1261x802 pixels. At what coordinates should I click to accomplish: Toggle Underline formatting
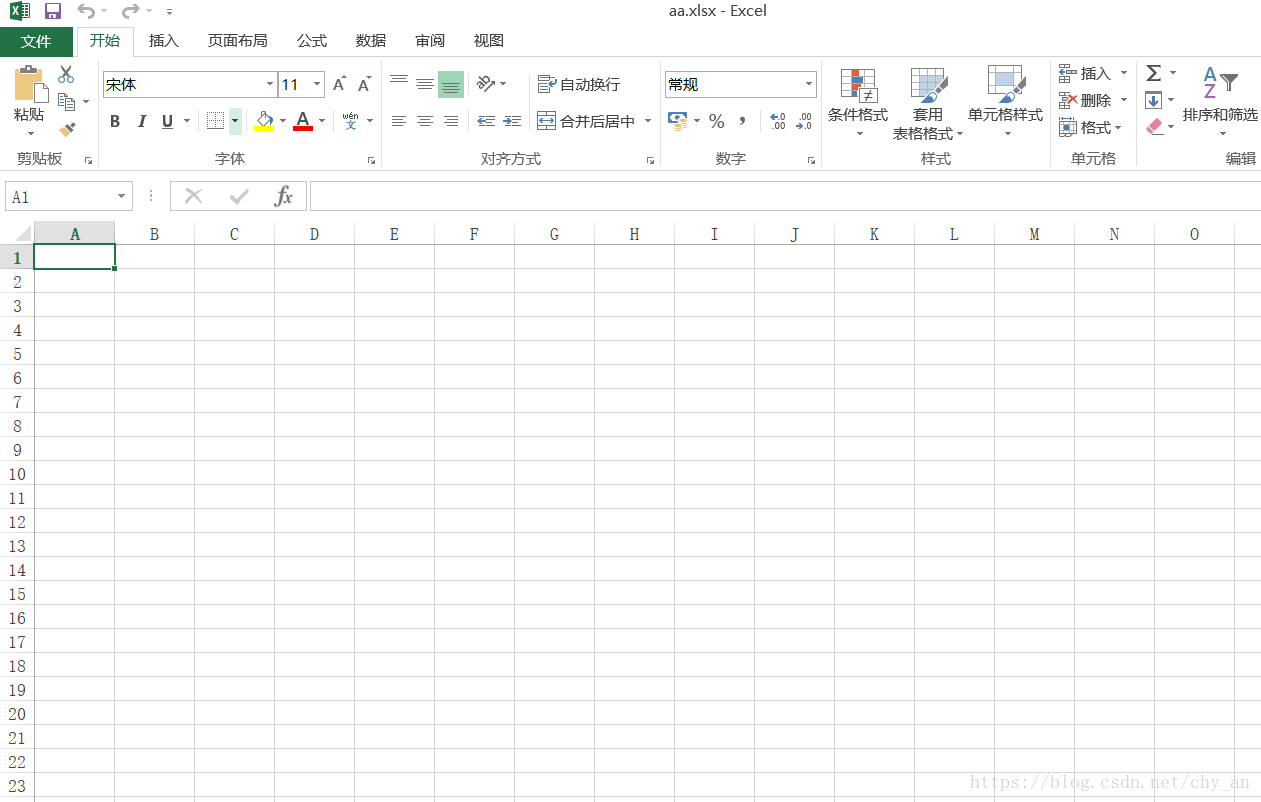coord(167,121)
